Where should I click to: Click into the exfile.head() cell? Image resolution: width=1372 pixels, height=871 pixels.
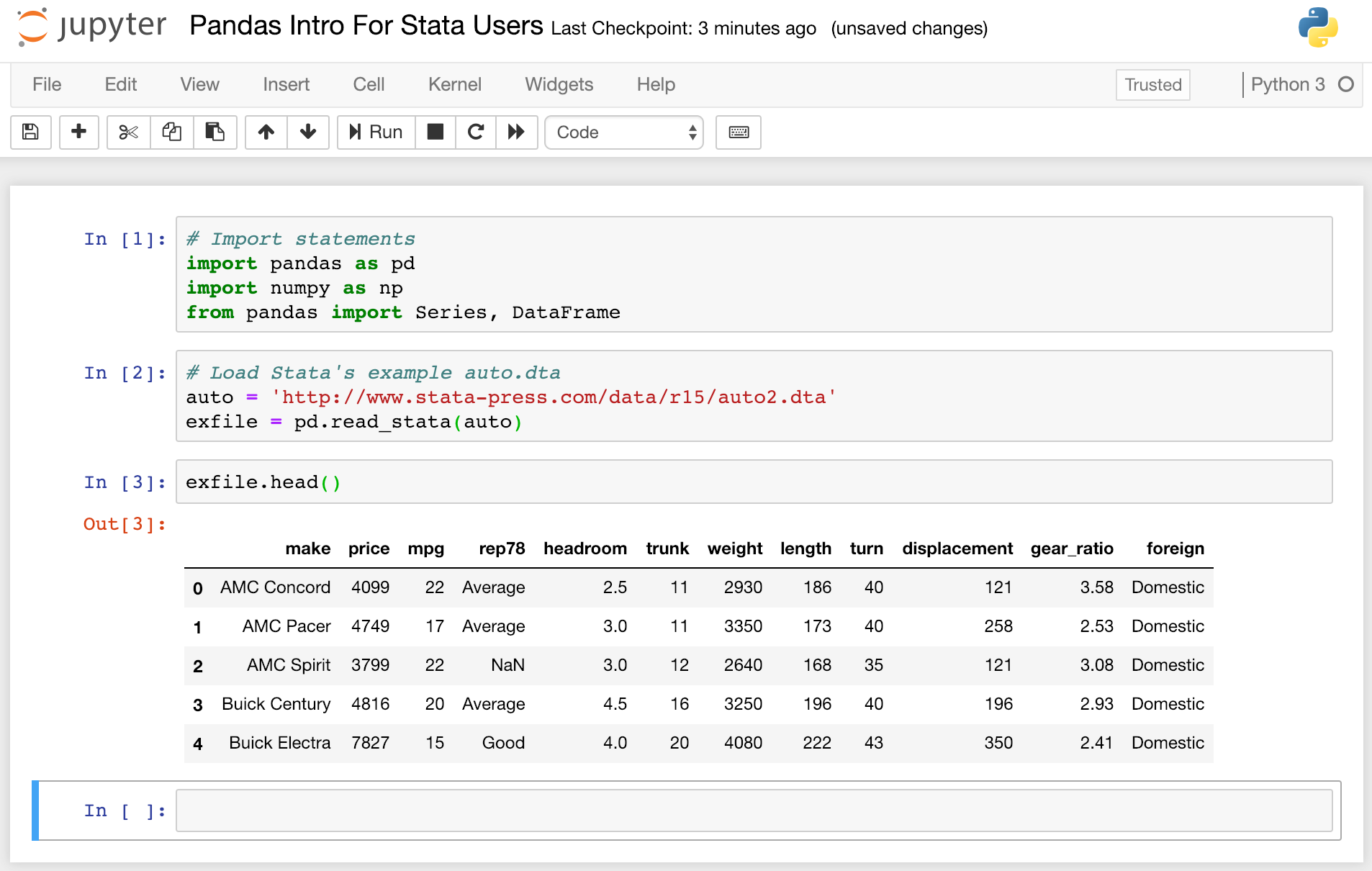[x=754, y=482]
